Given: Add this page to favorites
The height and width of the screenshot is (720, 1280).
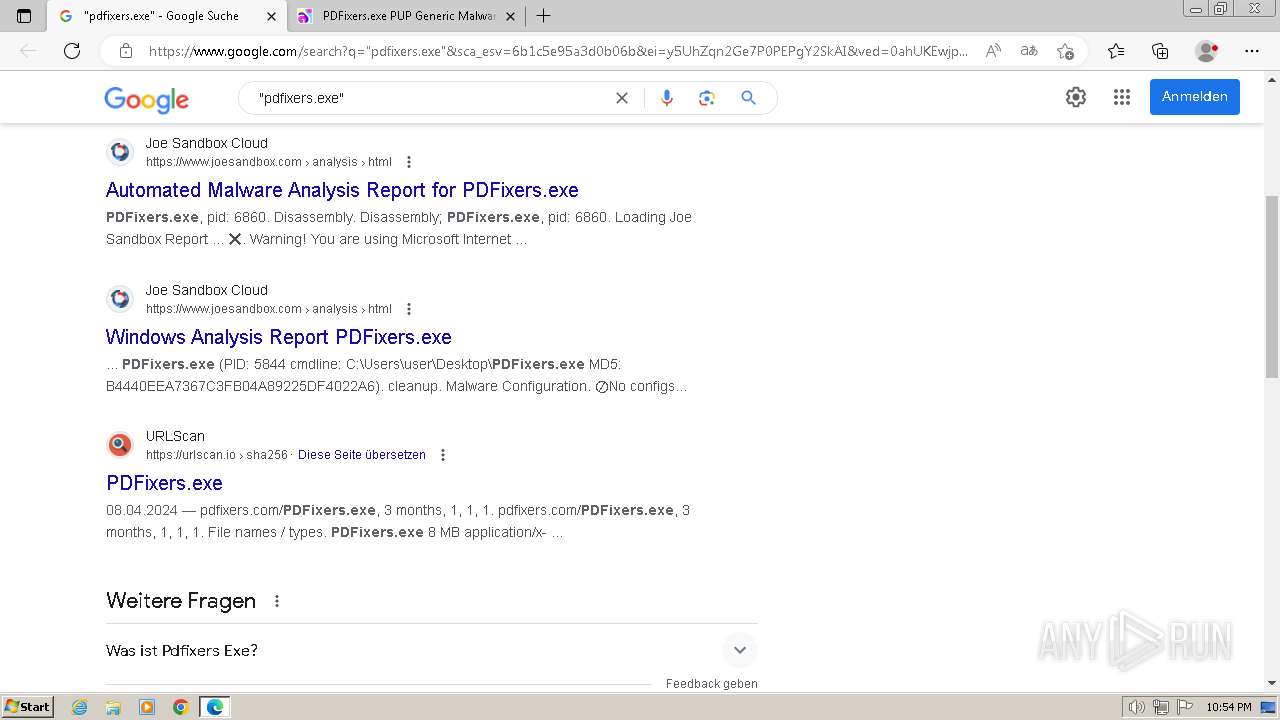Looking at the screenshot, I should pos(1065,51).
